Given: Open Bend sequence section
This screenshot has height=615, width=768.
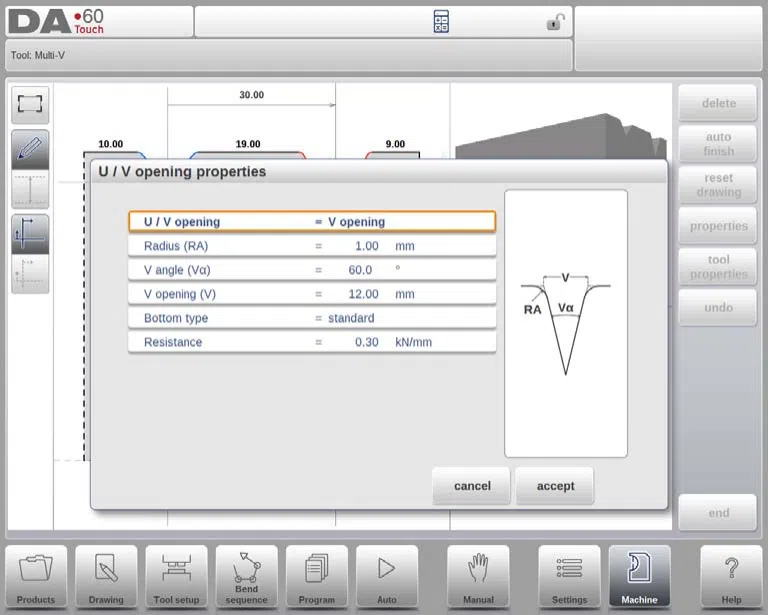Looking at the screenshot, I should pos(246,577).
